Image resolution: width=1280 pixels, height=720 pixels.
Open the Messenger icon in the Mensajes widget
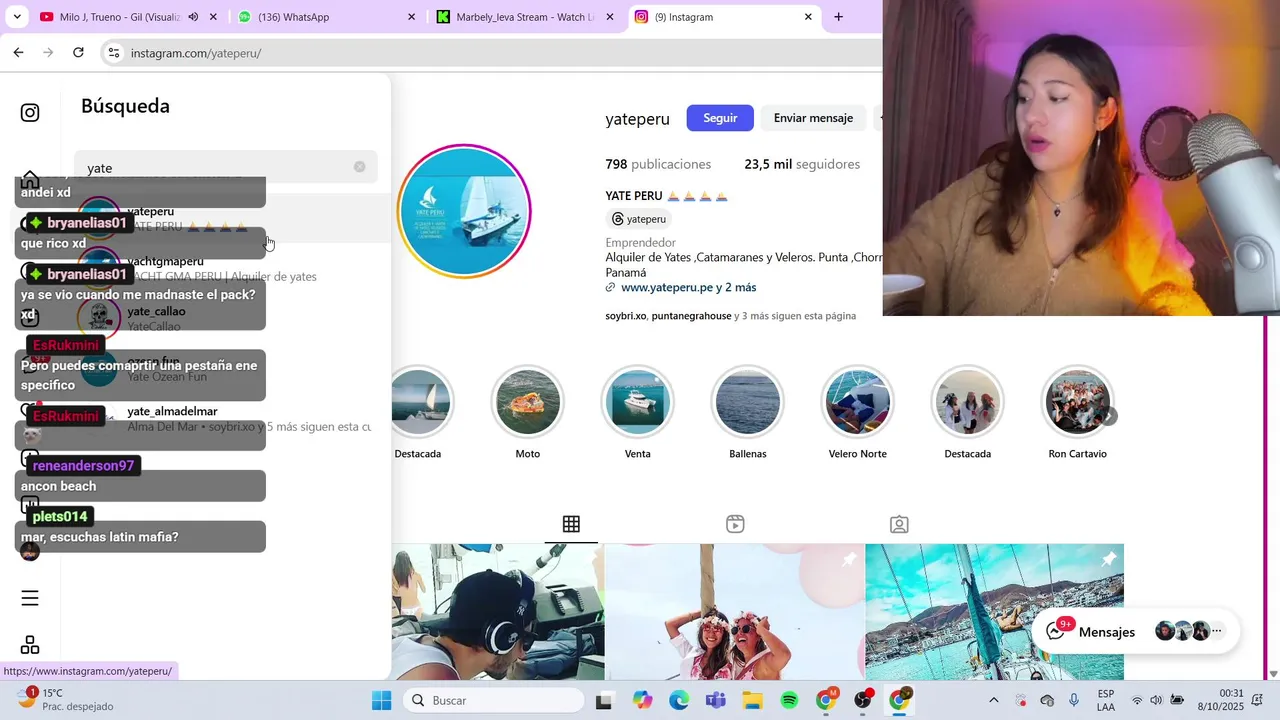[x=1056, y=631]
